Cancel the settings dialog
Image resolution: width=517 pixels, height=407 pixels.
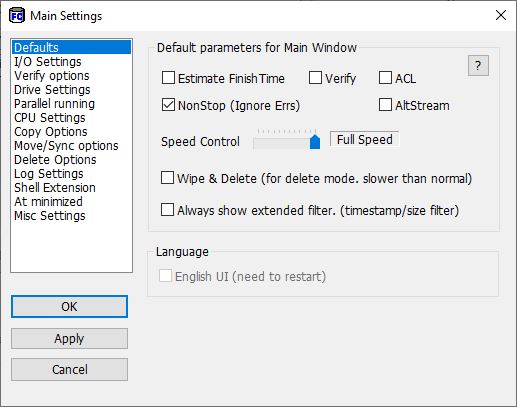pyautogui.click(x=69, y=369)
